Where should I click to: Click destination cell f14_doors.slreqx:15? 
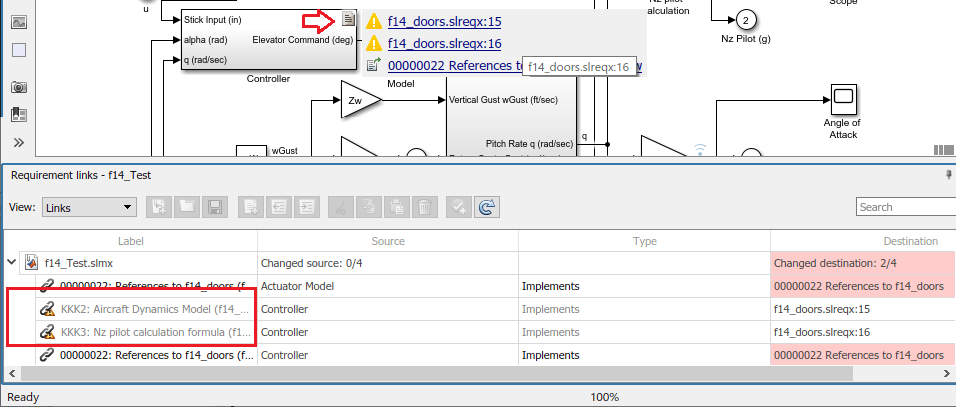coord(863,309)
